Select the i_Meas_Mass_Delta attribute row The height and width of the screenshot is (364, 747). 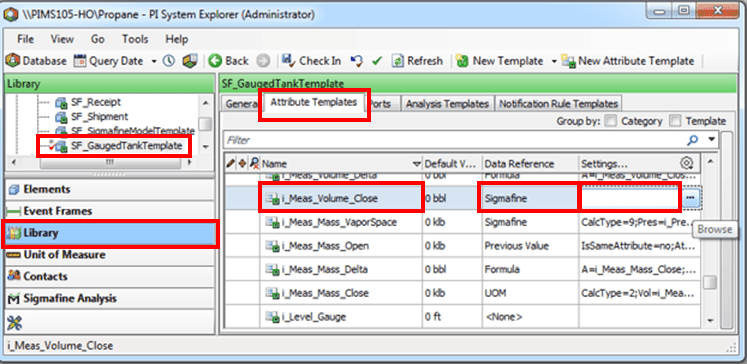tap(463, 269)
